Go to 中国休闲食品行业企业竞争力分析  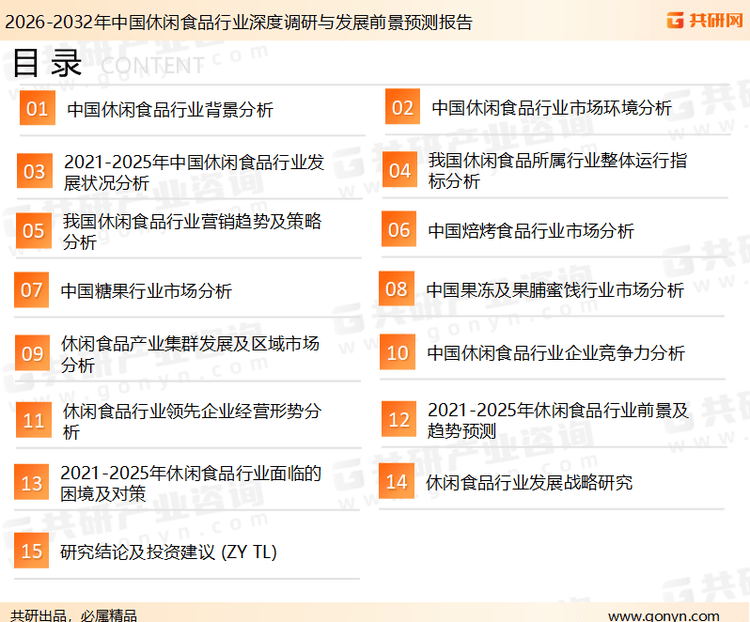(556, 353)
